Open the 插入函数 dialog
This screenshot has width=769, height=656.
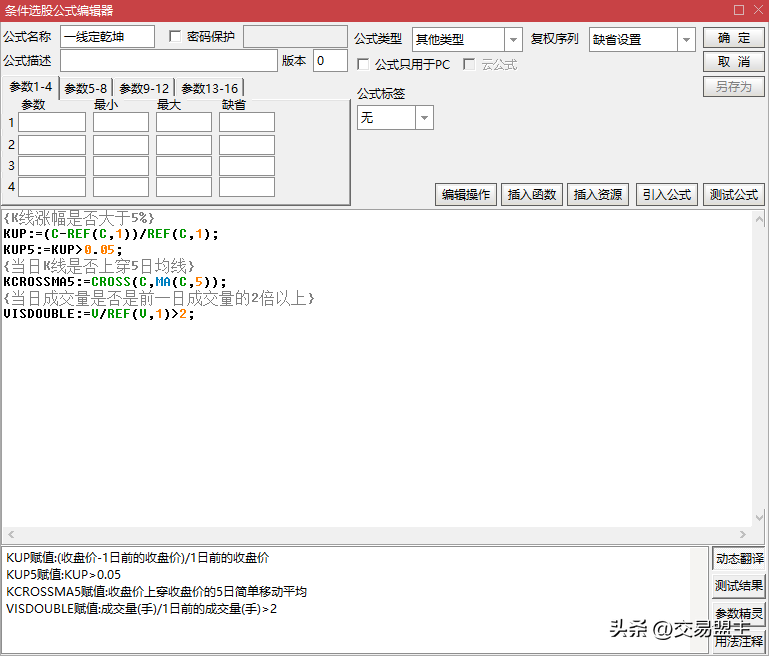point(533,195)
